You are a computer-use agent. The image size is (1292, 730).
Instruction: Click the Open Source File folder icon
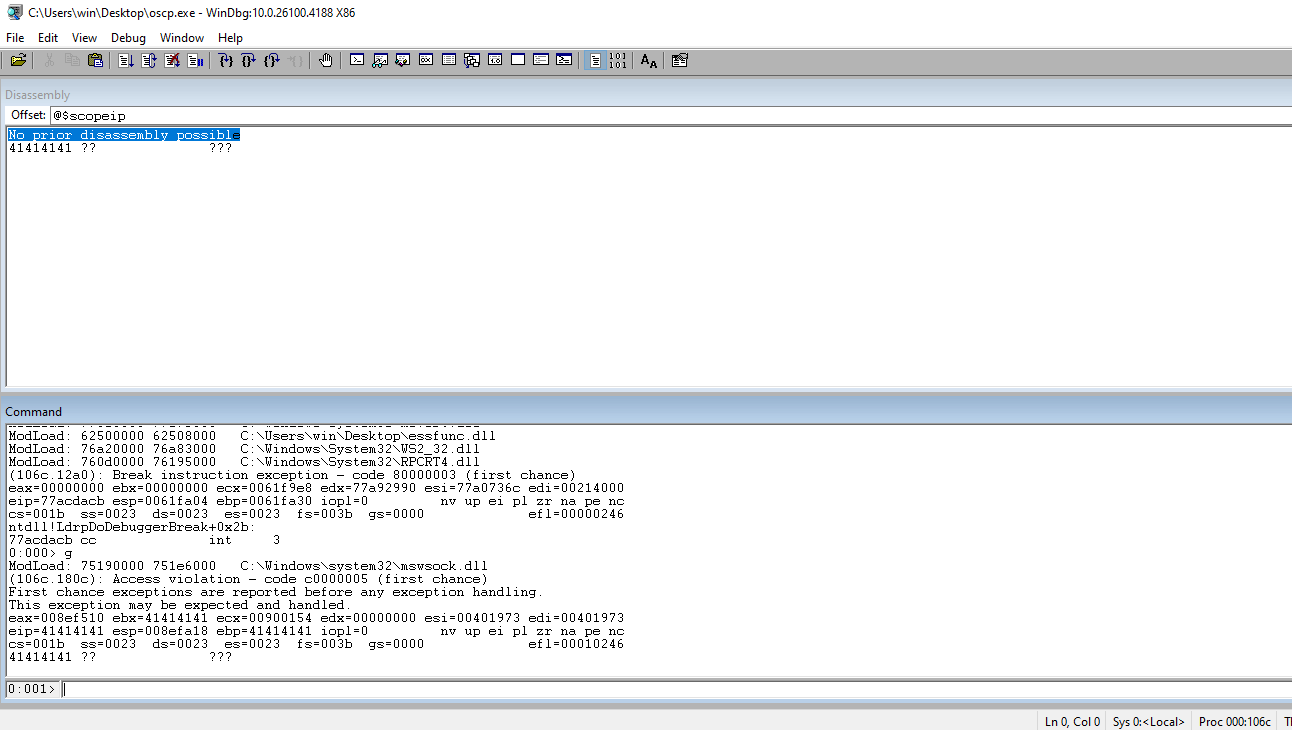point(18,61)
